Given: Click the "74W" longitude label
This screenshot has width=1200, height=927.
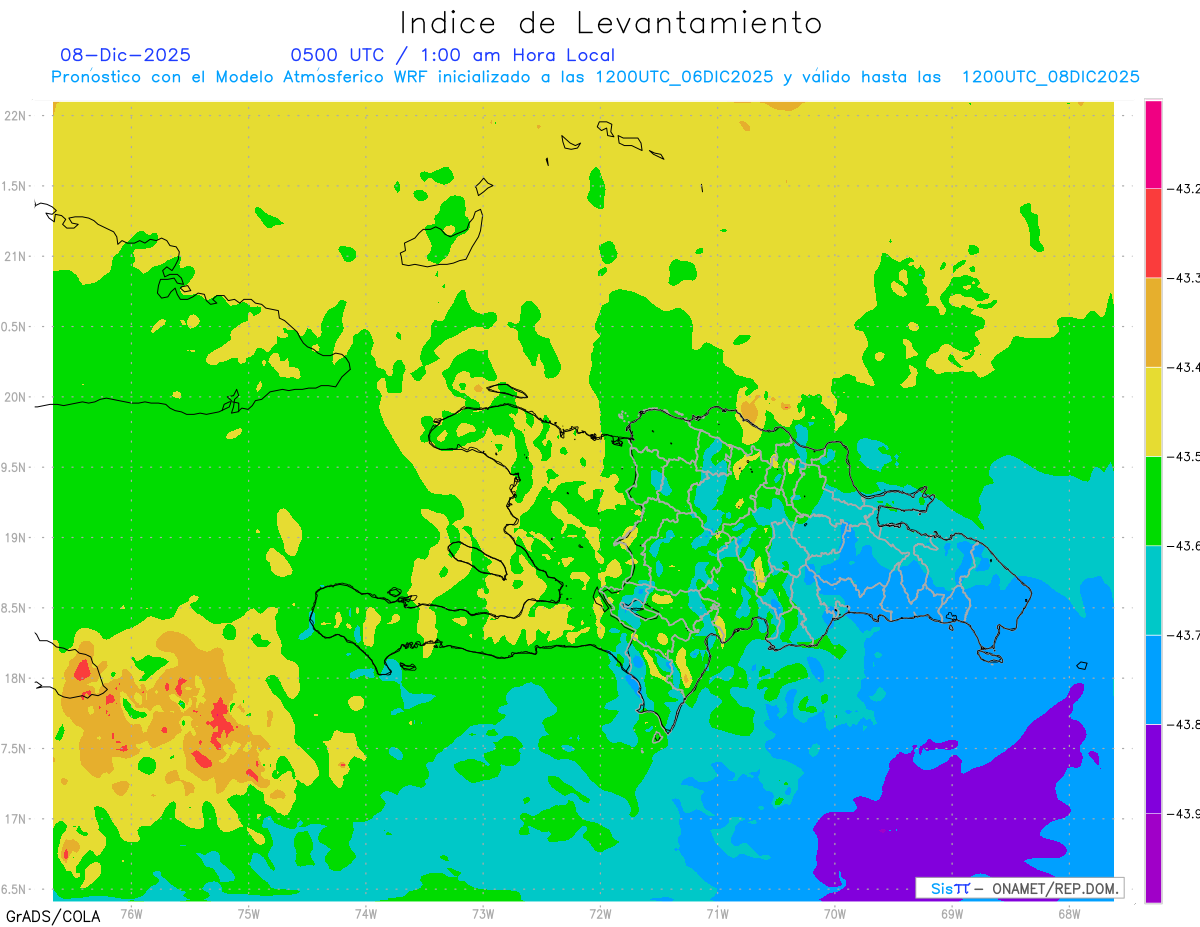Looking at the screenshot, I should 366,912.
